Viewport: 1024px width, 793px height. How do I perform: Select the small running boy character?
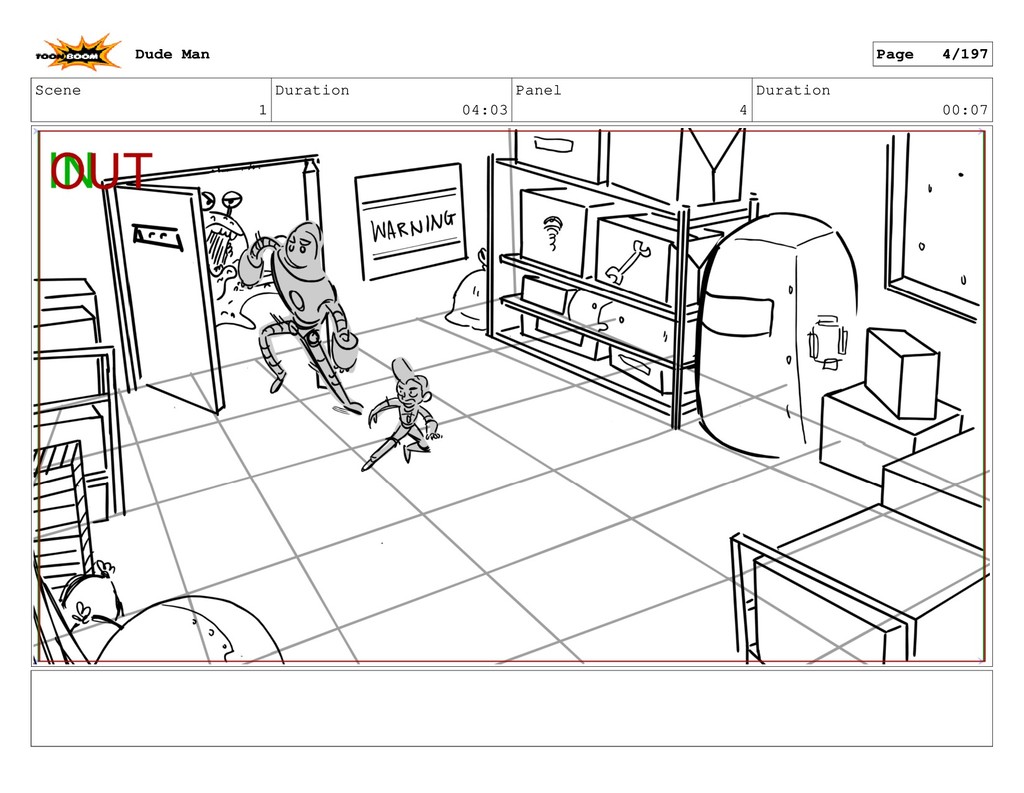coord(404,413)
